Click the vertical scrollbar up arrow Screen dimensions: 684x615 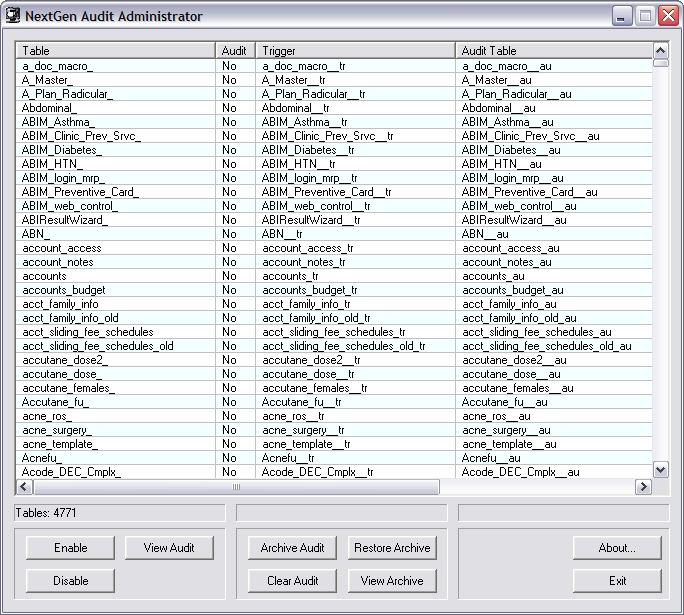660,51
